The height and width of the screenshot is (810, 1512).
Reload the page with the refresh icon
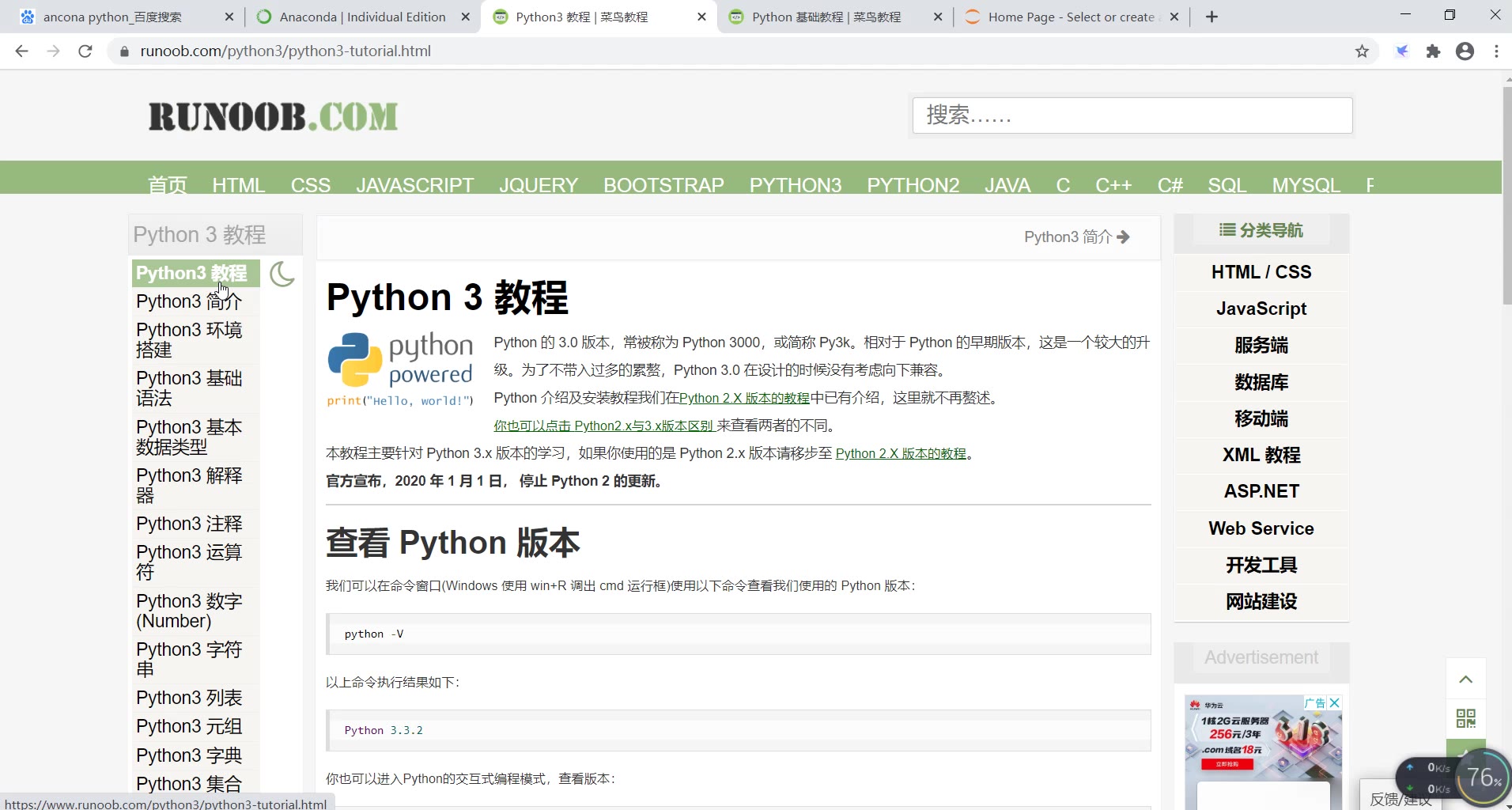85,51
